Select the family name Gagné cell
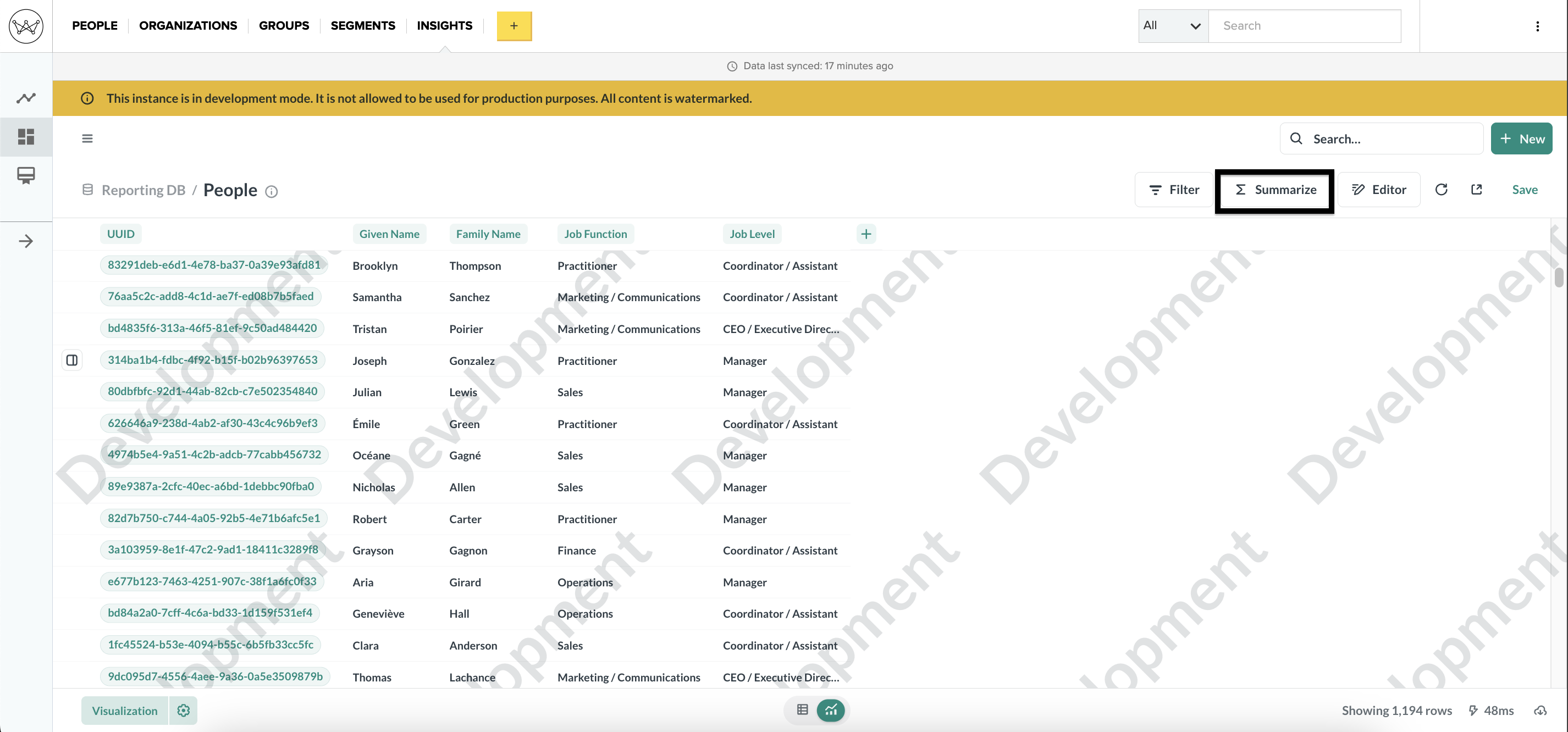The image size is (1568, 732). 465,456
